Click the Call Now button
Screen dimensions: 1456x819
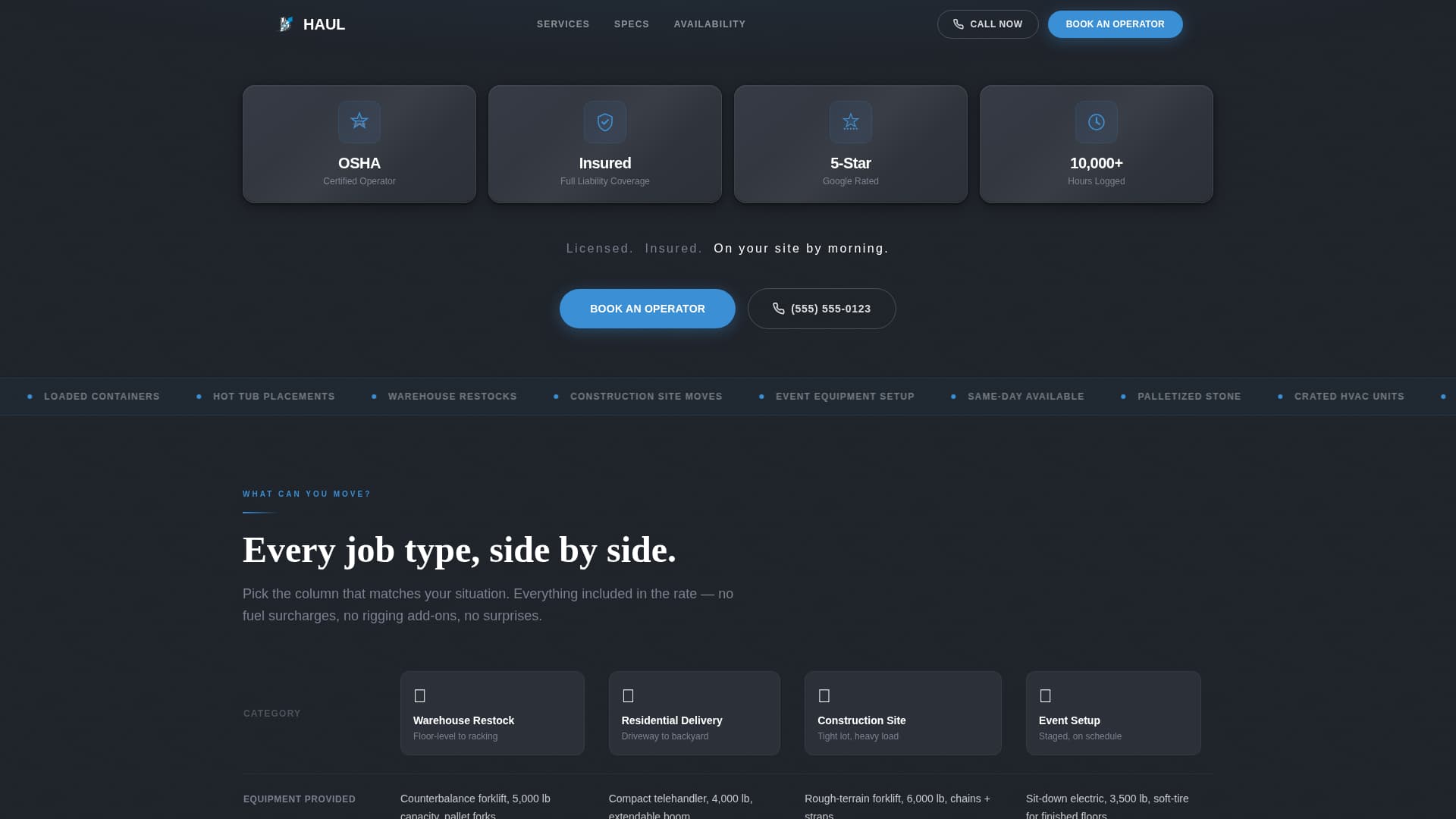pyautogui.click(x=987, y=24)
